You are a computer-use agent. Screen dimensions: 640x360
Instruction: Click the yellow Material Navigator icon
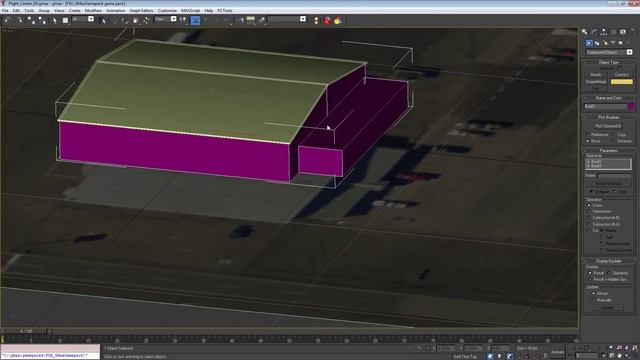338,20
